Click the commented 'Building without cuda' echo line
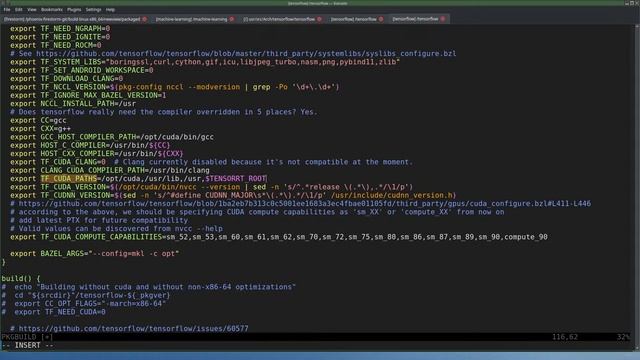 coord(149,287)
